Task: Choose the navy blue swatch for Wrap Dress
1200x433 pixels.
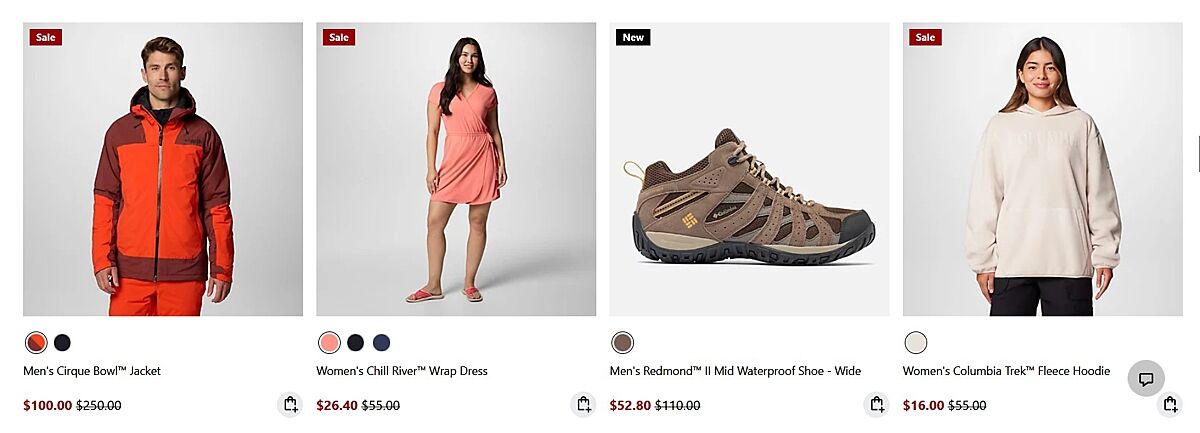Action: click(x=381, y=343)
